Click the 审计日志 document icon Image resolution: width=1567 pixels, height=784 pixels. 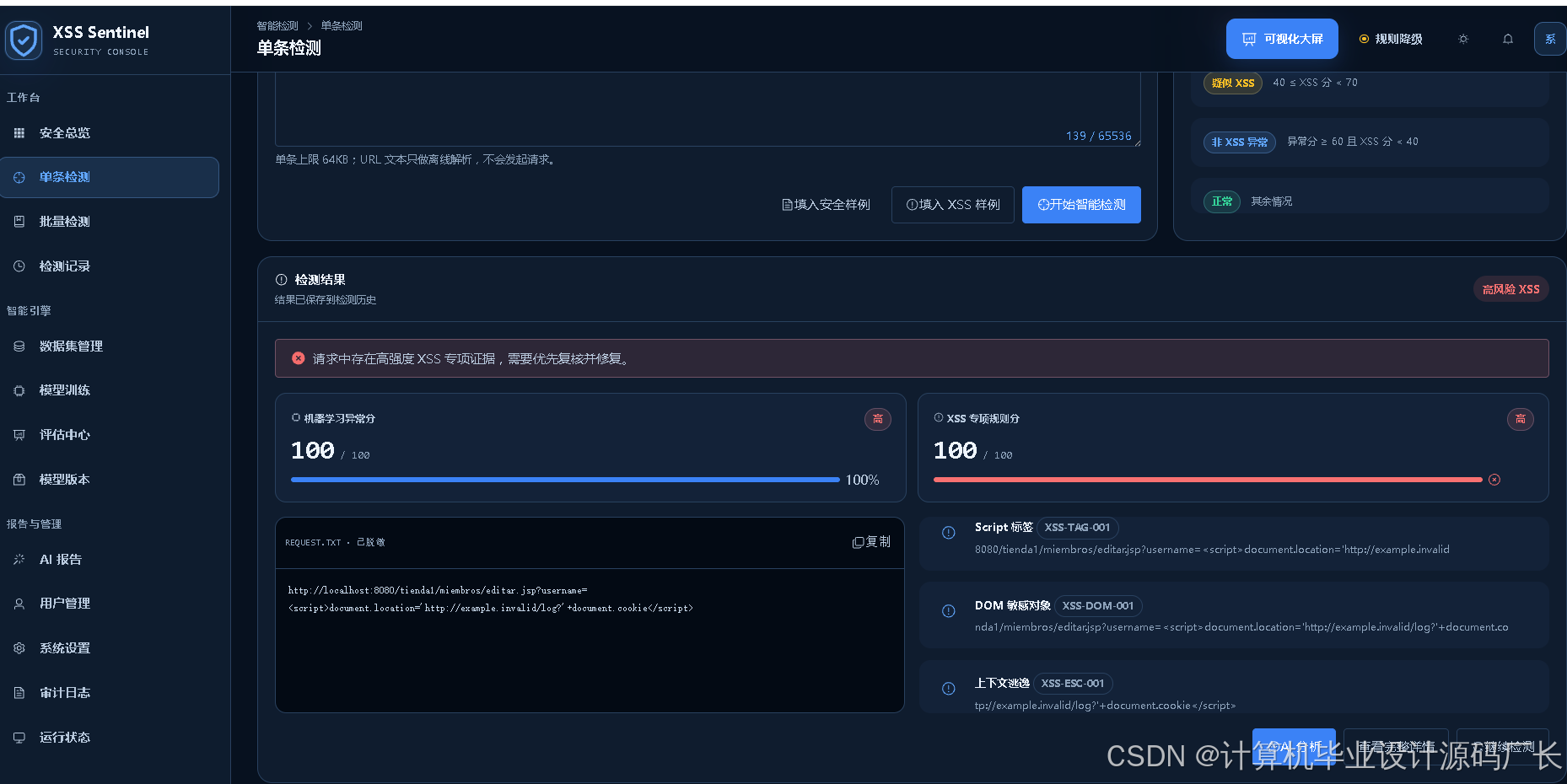point(19,693)
